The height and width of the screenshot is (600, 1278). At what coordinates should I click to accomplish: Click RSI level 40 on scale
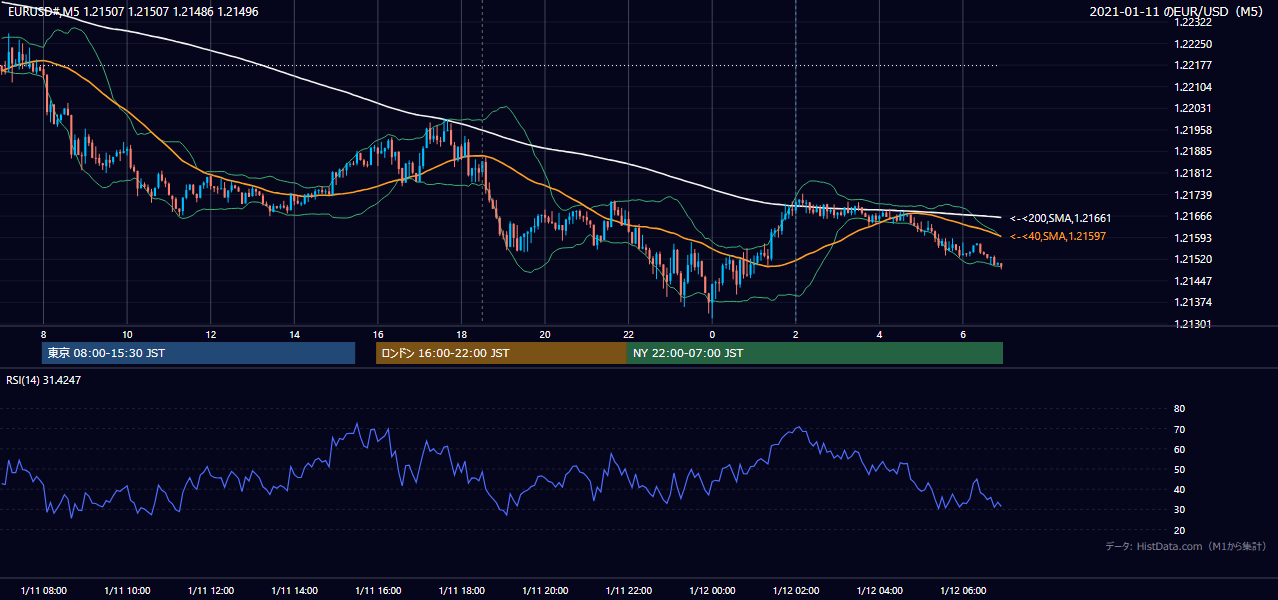tap(1179, 490)
